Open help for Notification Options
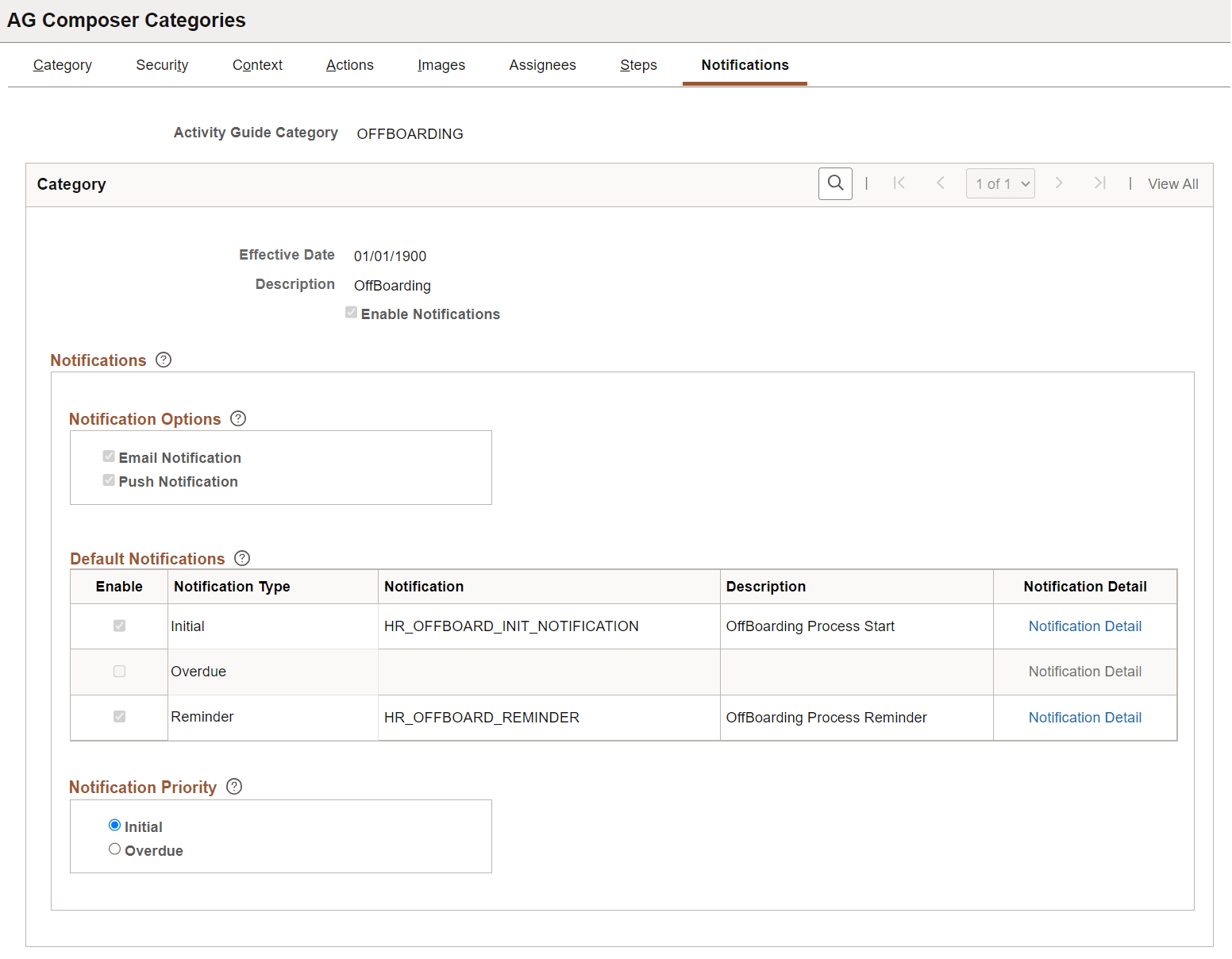 (238, 418)
